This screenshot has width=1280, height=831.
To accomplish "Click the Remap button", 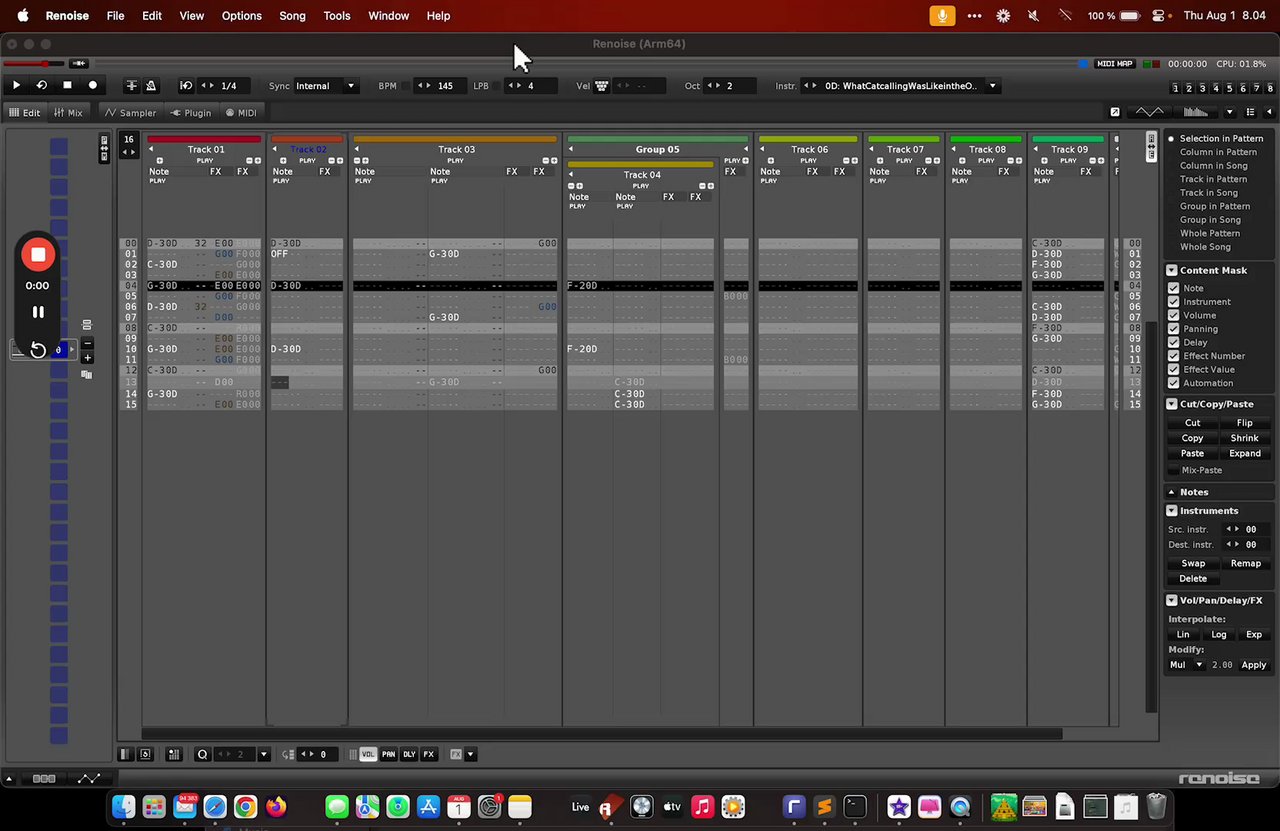I will coord(1246,563).
